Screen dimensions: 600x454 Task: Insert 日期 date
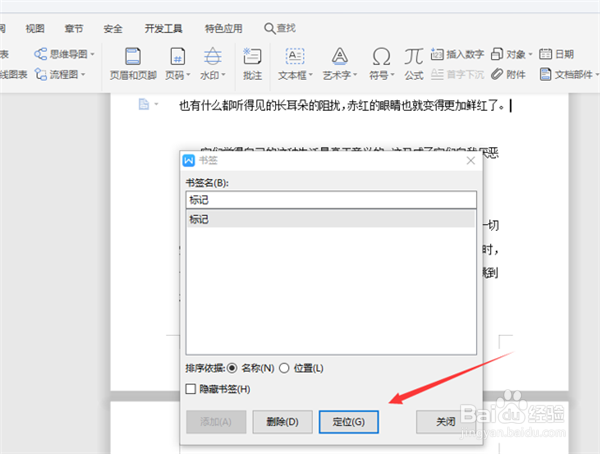(556, 54)
